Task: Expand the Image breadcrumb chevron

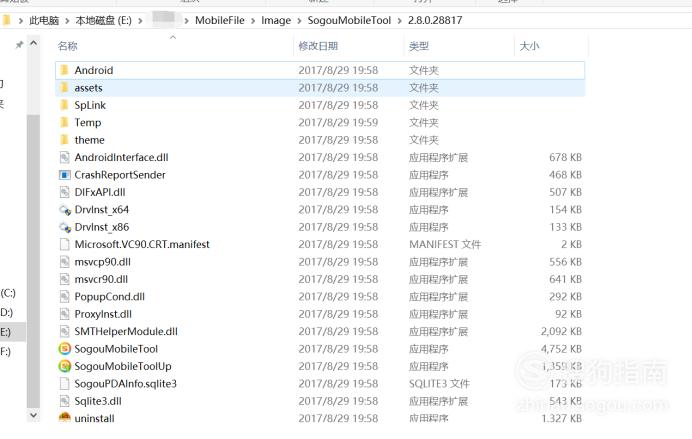Action: point(299,20)
